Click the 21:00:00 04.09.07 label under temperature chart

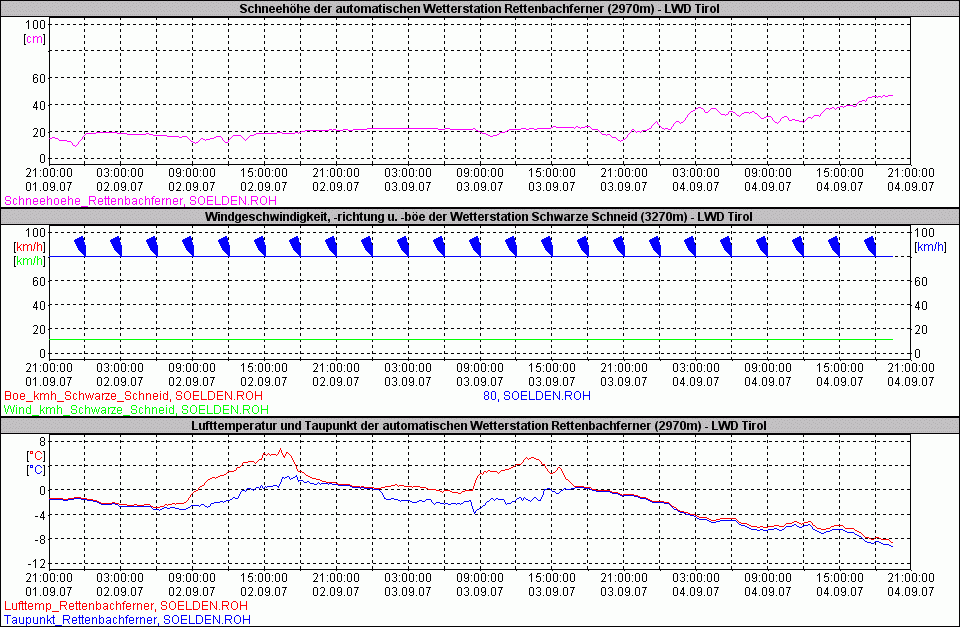coord(910,583)
